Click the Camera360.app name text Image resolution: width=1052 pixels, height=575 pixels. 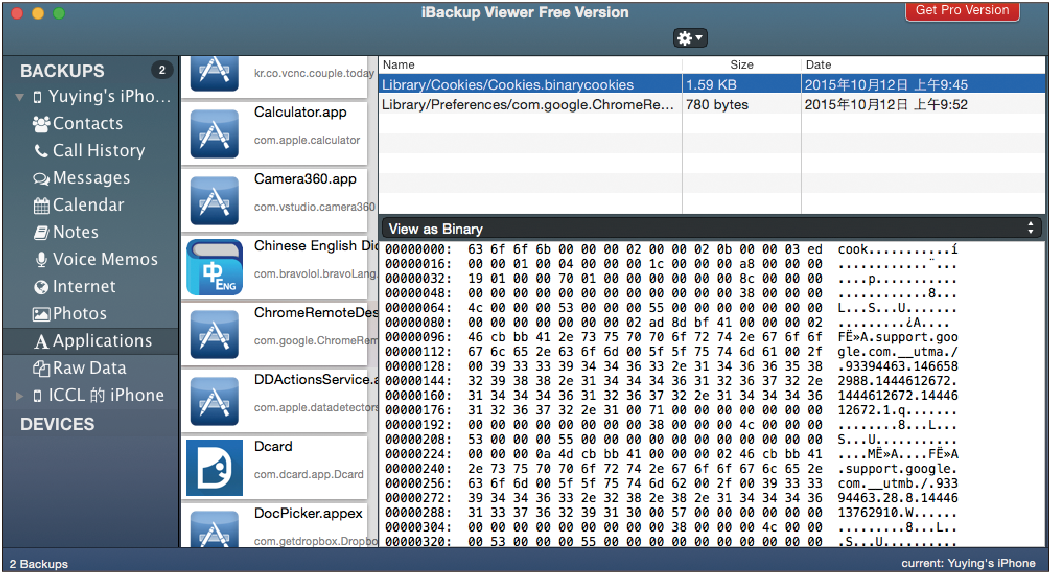click(x=305, y=179)
